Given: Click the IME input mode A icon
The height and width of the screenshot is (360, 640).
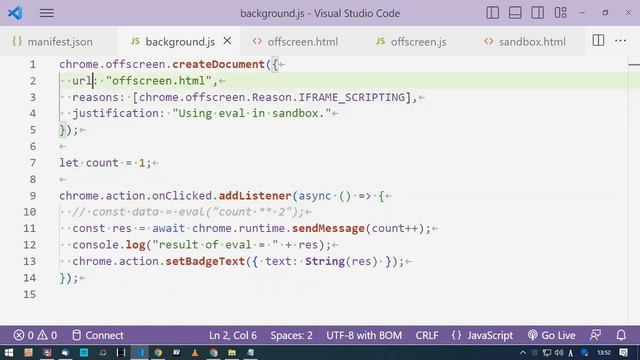Looking at the screenshot, I should click(x=571, y=353).
